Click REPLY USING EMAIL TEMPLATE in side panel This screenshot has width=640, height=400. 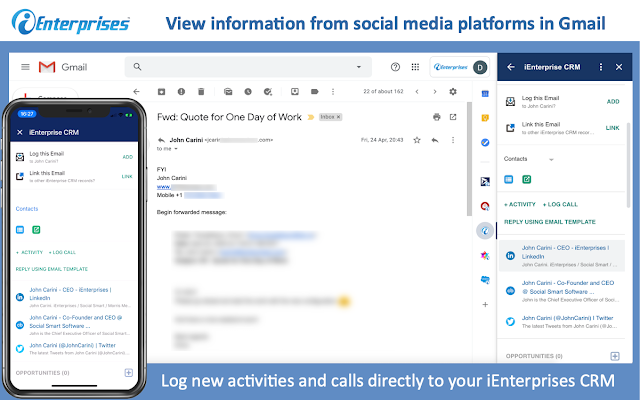pyautogui.click(x=550, y=222)
